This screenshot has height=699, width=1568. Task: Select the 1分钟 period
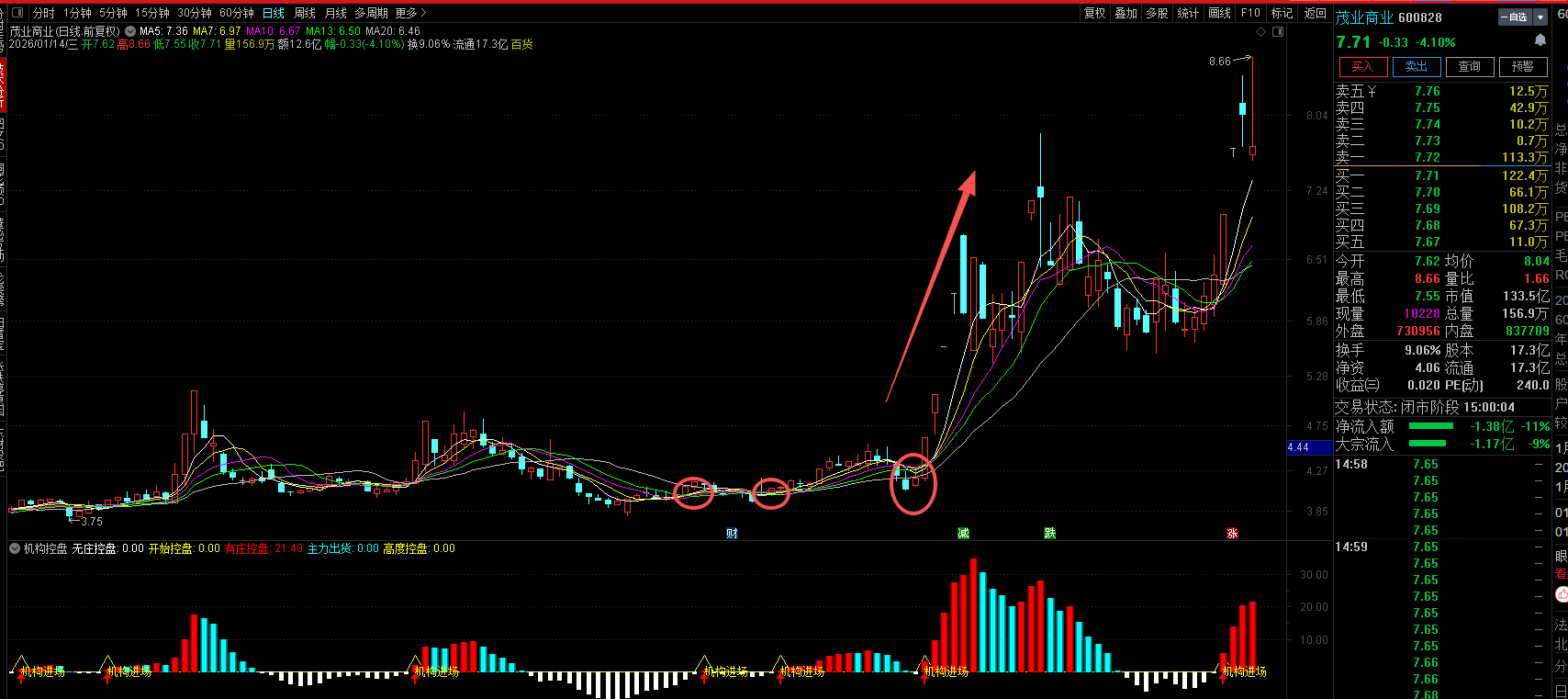point(77,13)
